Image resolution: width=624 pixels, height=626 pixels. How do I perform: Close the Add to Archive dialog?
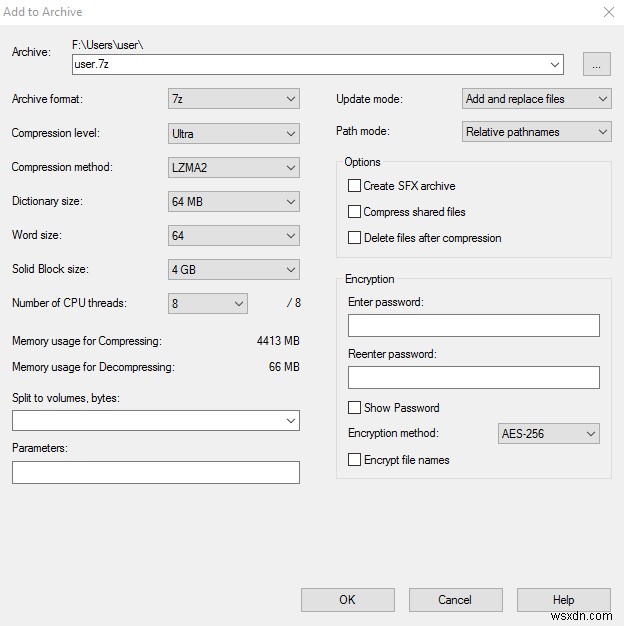609,12
